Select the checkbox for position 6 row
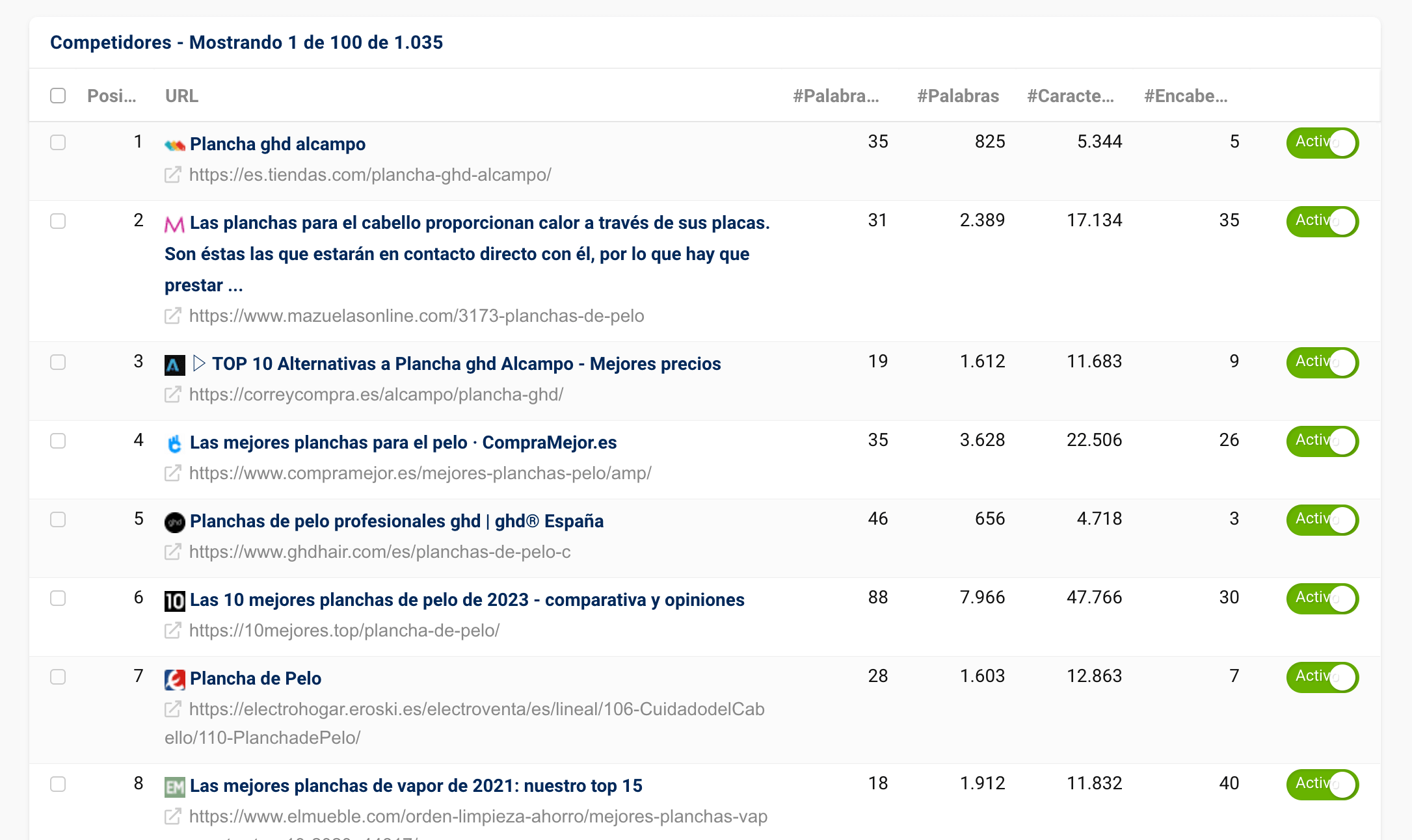Image resolution: width=1412 pixels, height=840 pixels. [58, 598]
